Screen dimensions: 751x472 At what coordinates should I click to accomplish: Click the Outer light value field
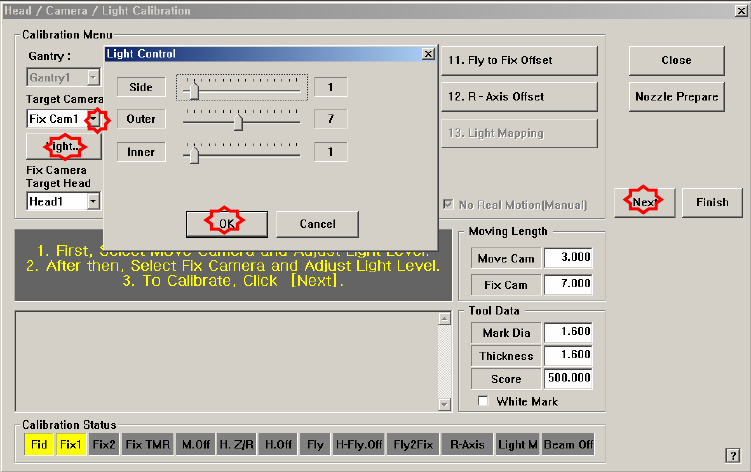pyautogui.click(x=330, y=119)
